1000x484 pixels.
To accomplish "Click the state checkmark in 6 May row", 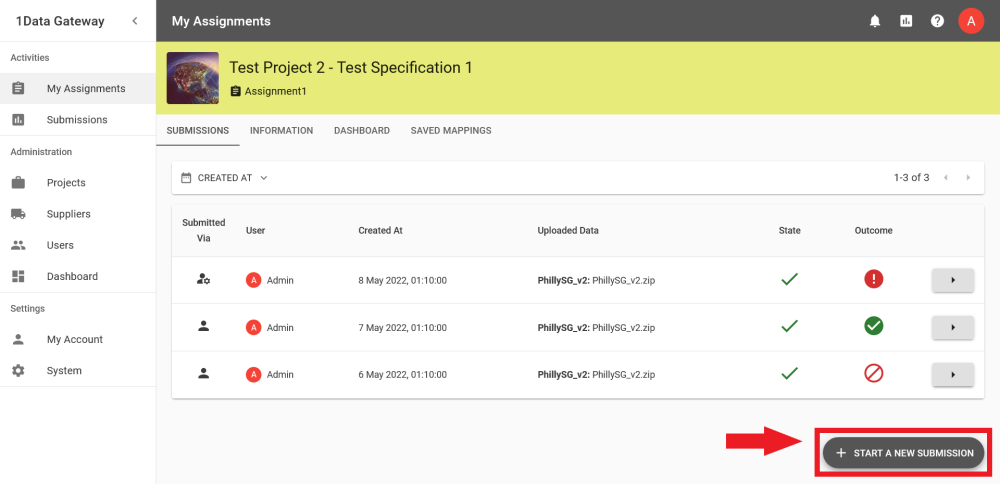I will tap(790, 374).
